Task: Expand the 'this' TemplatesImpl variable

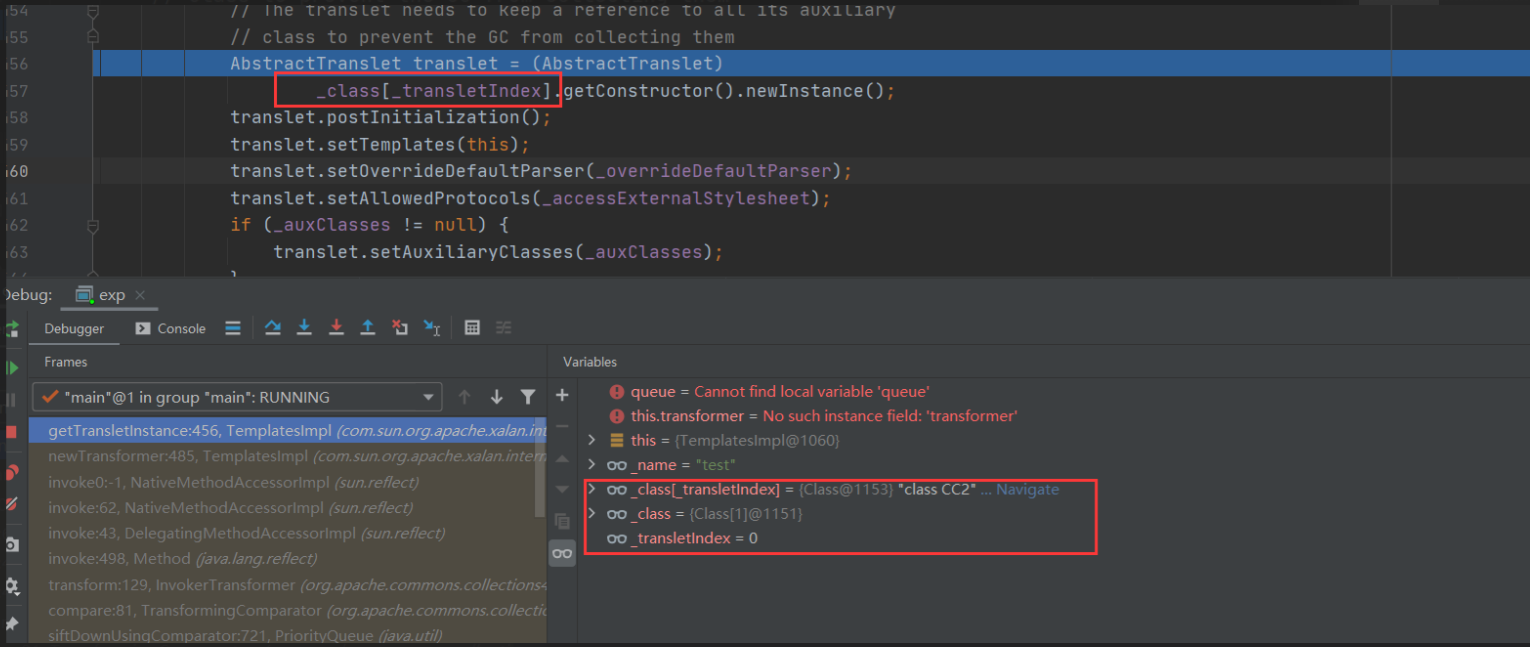Action: [591, 440]
